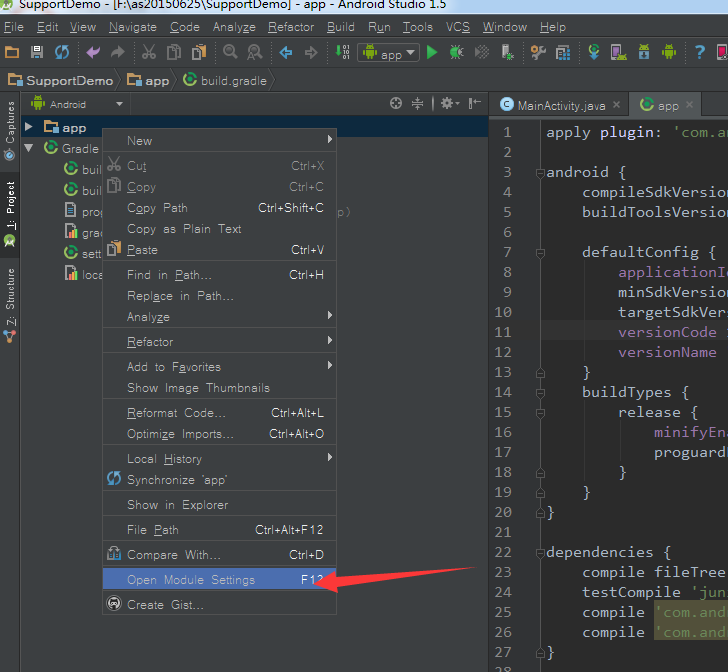Collapse the Gradle Scripts tree node

[x=29, y=148]
